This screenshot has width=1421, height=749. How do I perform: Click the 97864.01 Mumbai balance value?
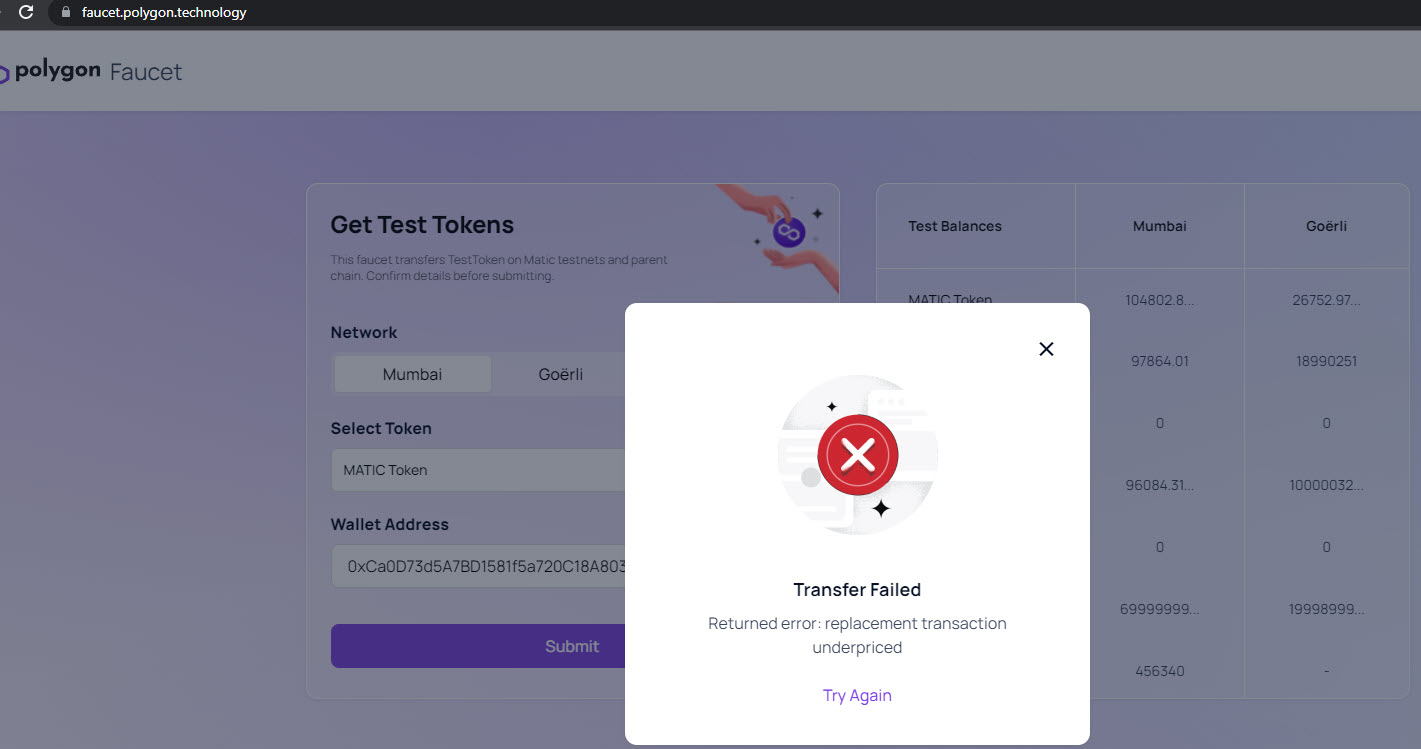click(1159, 361)
